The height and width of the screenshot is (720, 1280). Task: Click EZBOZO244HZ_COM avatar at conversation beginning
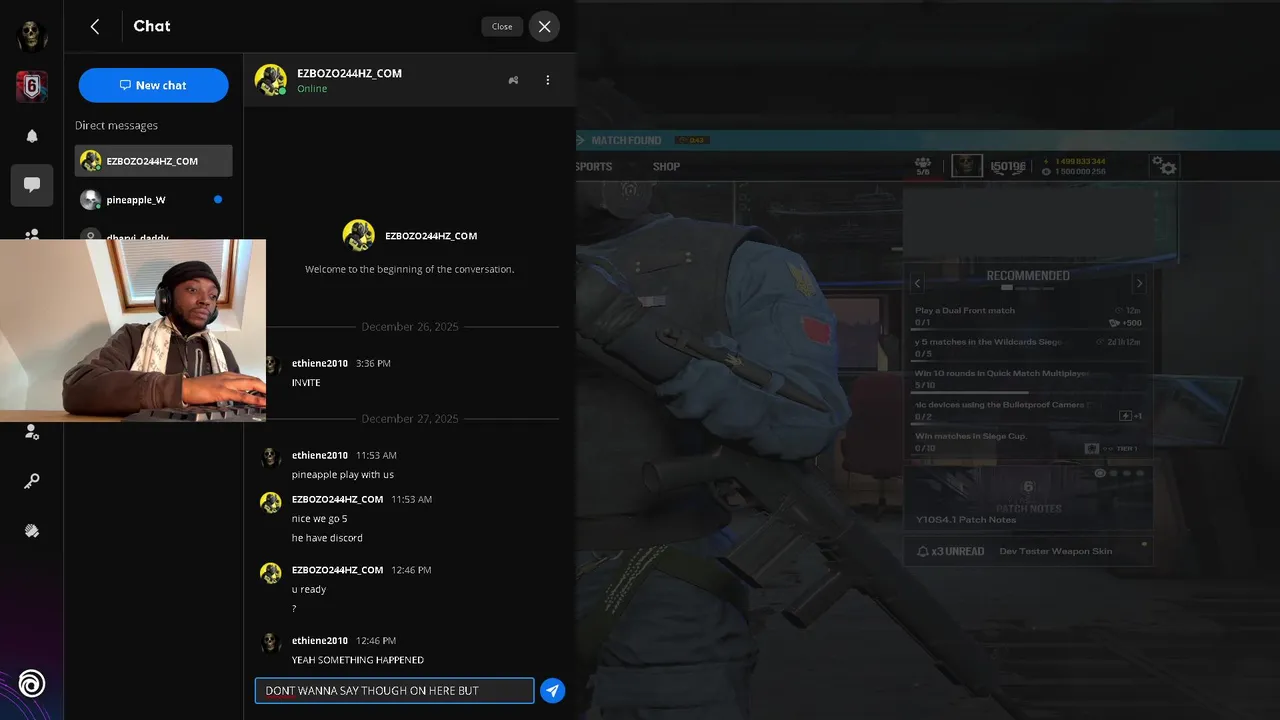click(x=359, y=236)
